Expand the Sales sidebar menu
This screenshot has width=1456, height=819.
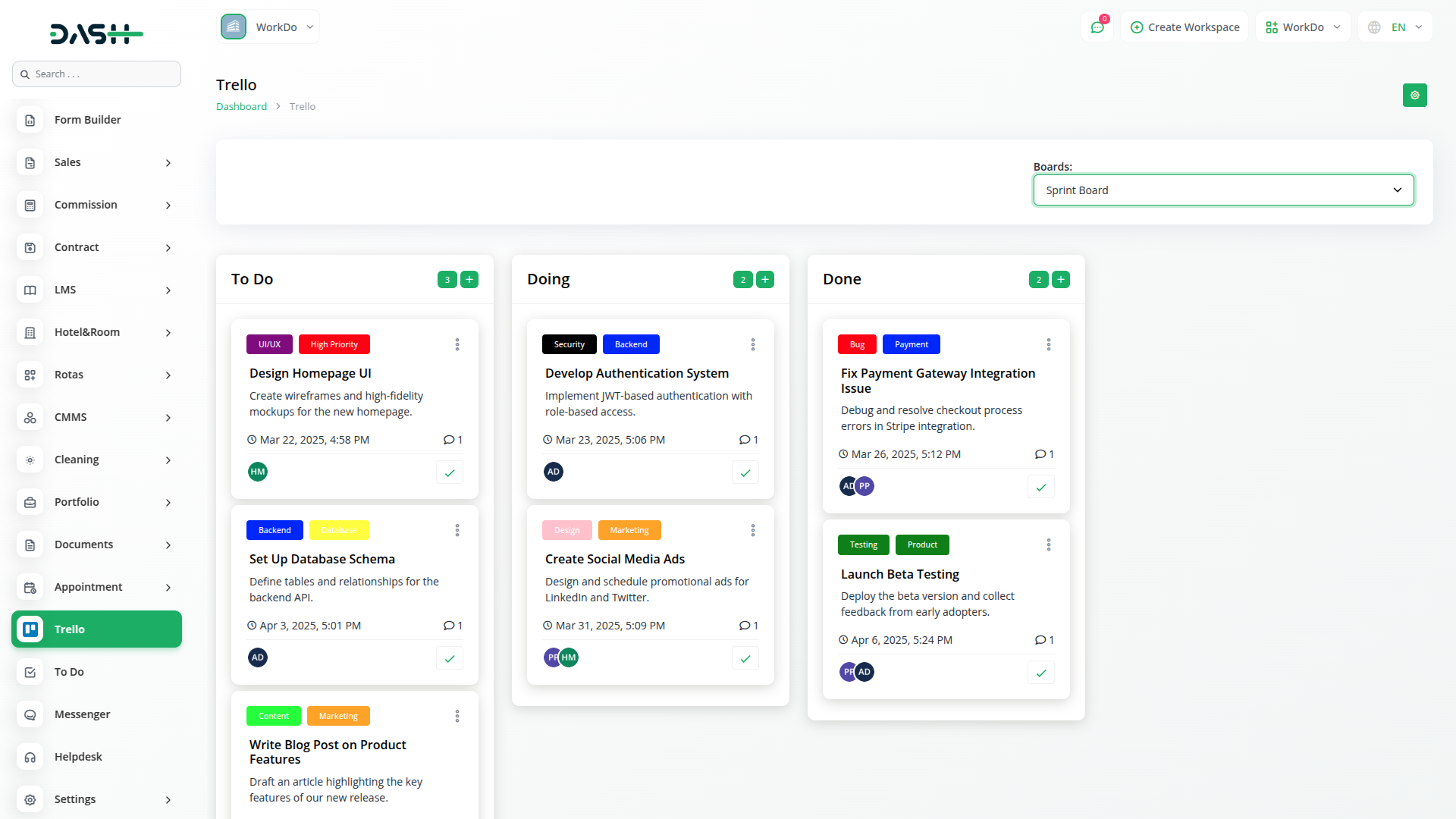[x=96, y=162]
